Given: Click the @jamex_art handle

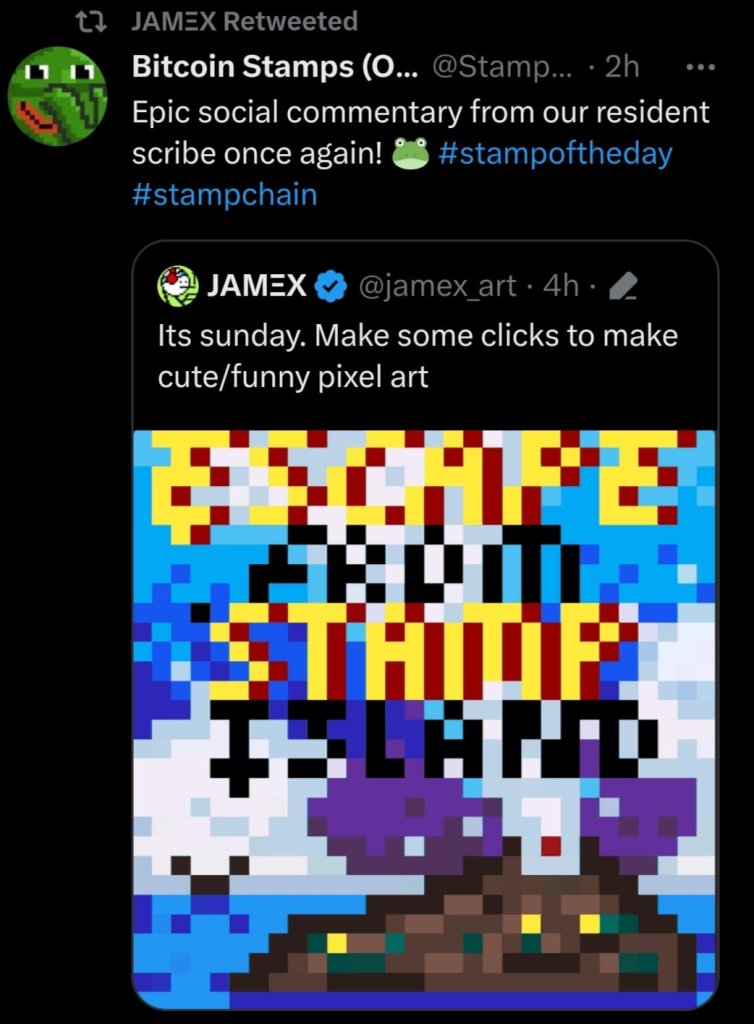Looking at the screenshot, I should coord(438,287).
